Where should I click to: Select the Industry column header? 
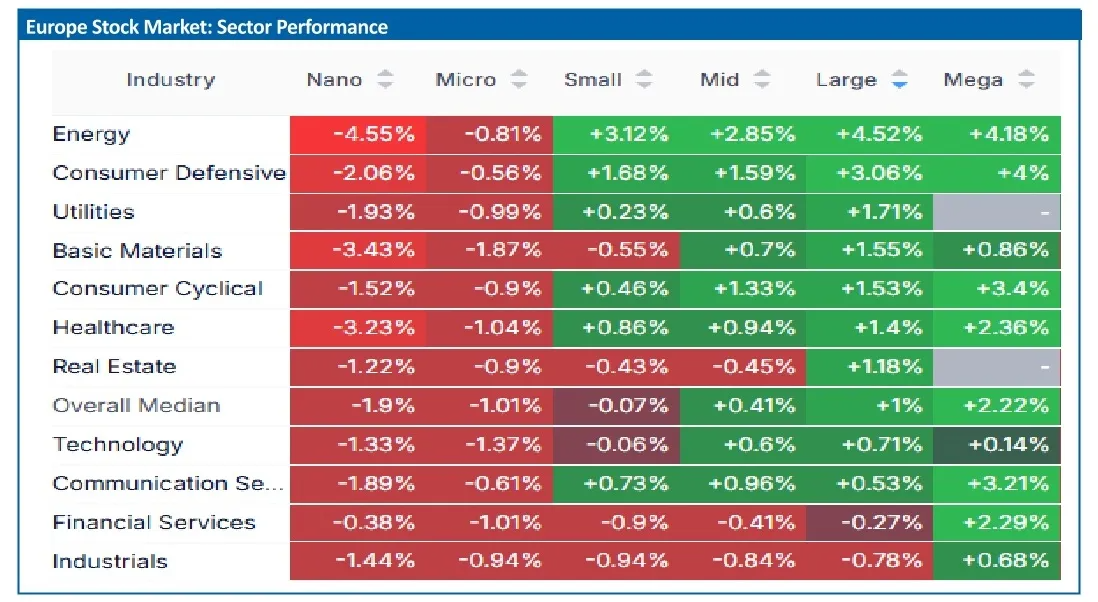(x=171, y=80)
